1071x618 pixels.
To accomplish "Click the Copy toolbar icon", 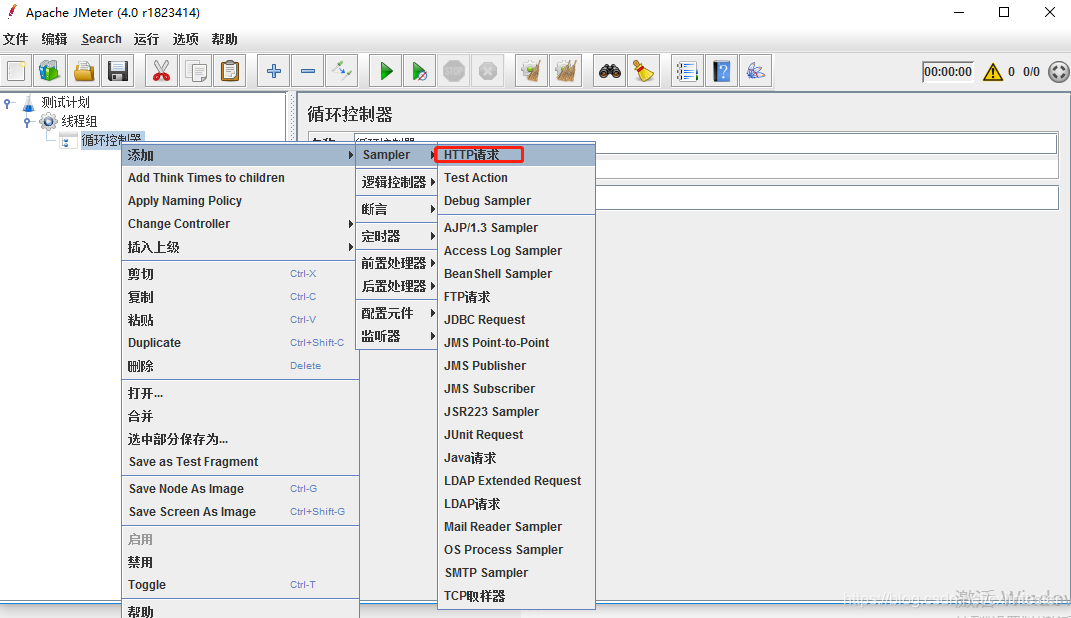I will (195, 71).
